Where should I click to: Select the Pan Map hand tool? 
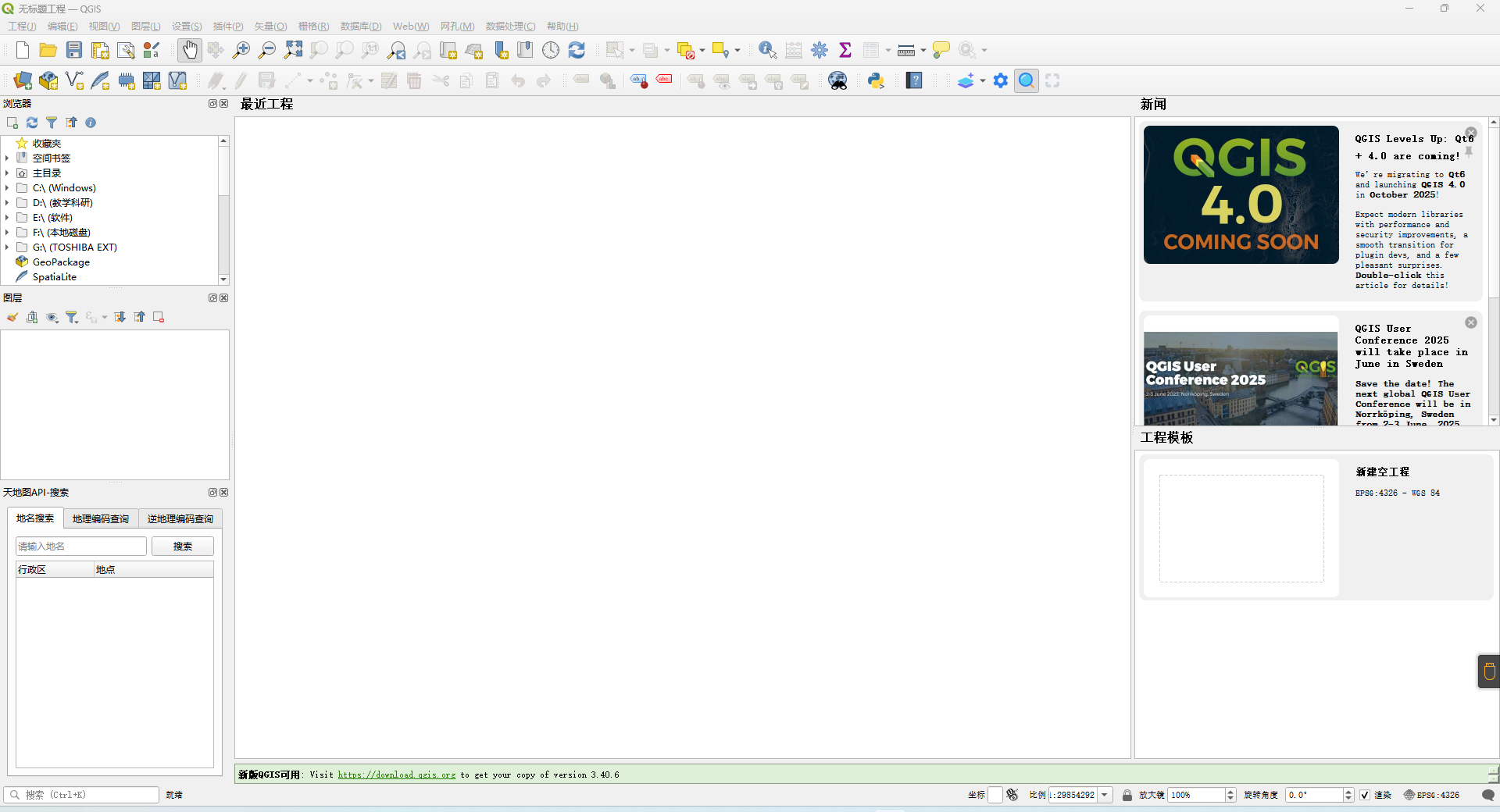click(189, 50)
